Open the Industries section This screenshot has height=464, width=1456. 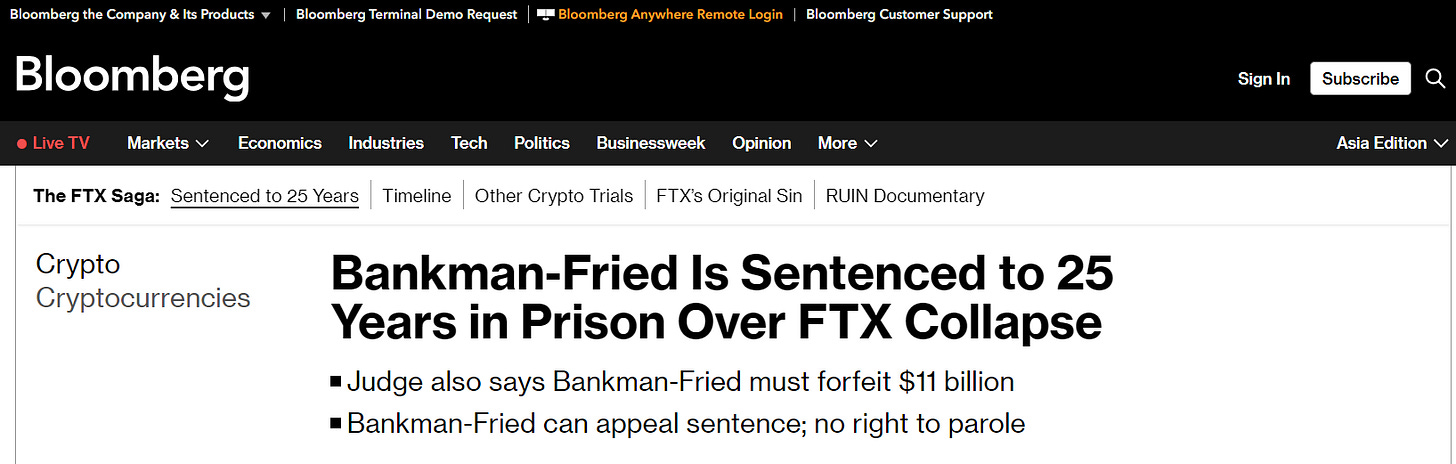point(386,143)
